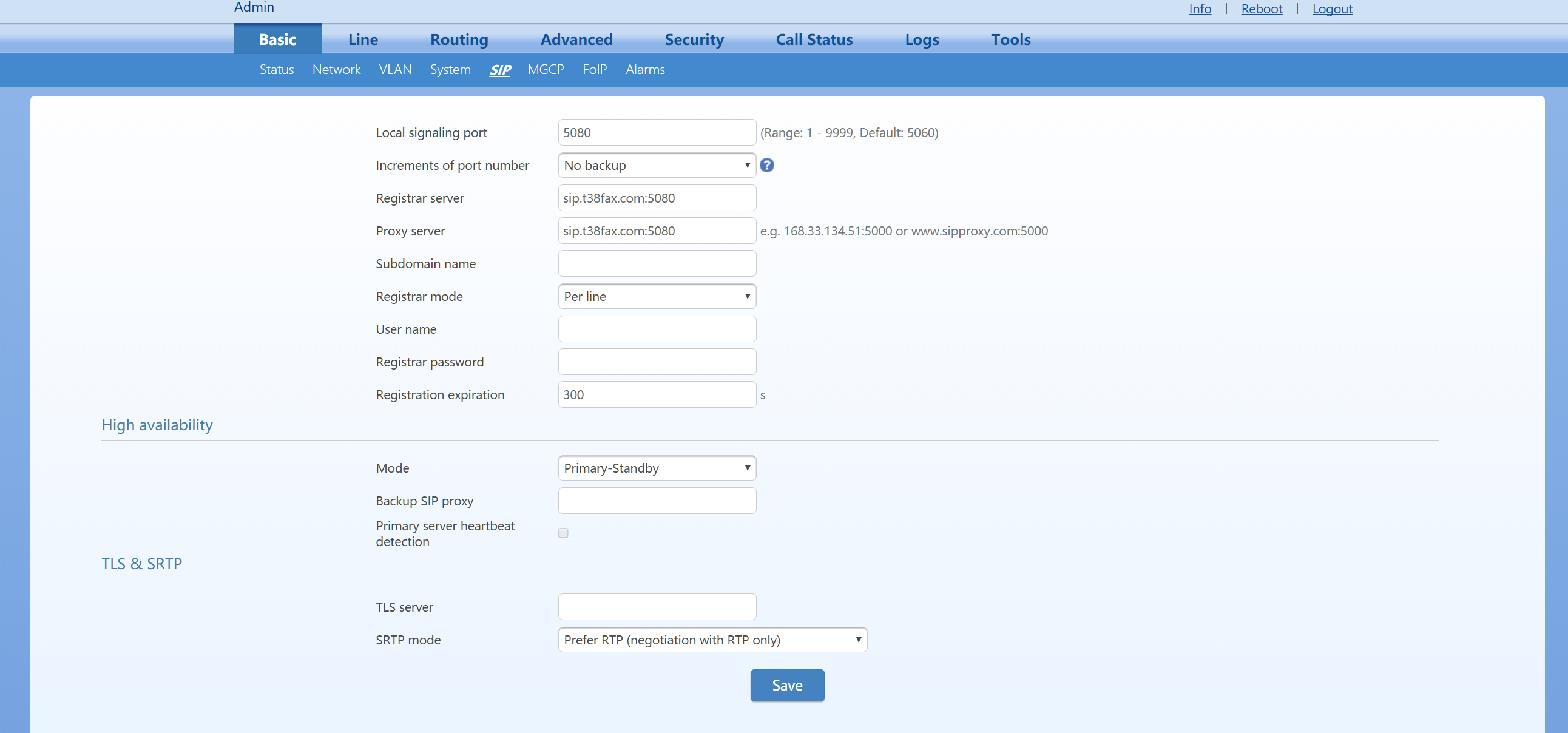Click the port range hint text

point(849,133)
